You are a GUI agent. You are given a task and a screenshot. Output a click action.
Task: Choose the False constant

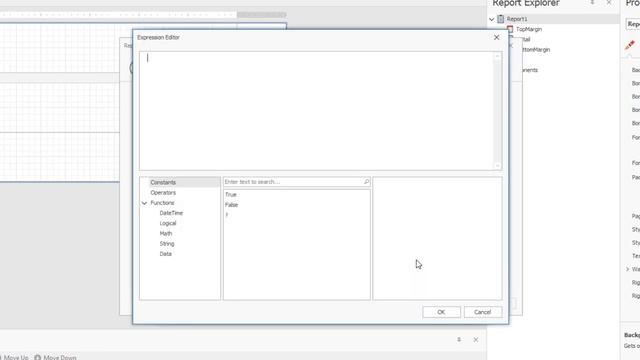click(231, 205)
